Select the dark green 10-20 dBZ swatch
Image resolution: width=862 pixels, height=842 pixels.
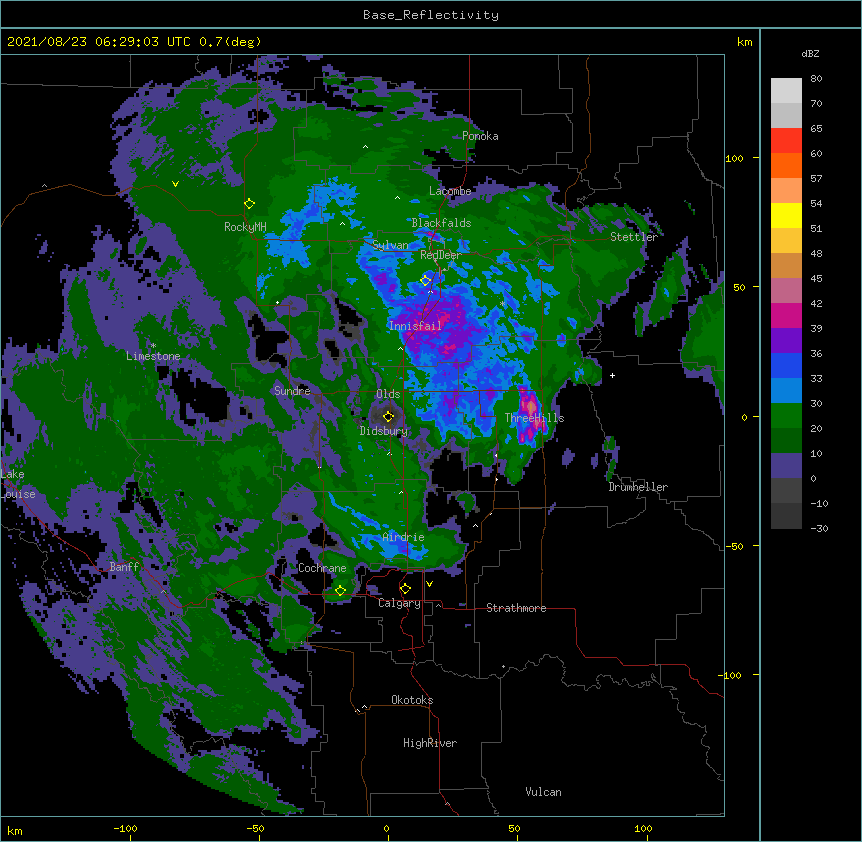[786, 441]
